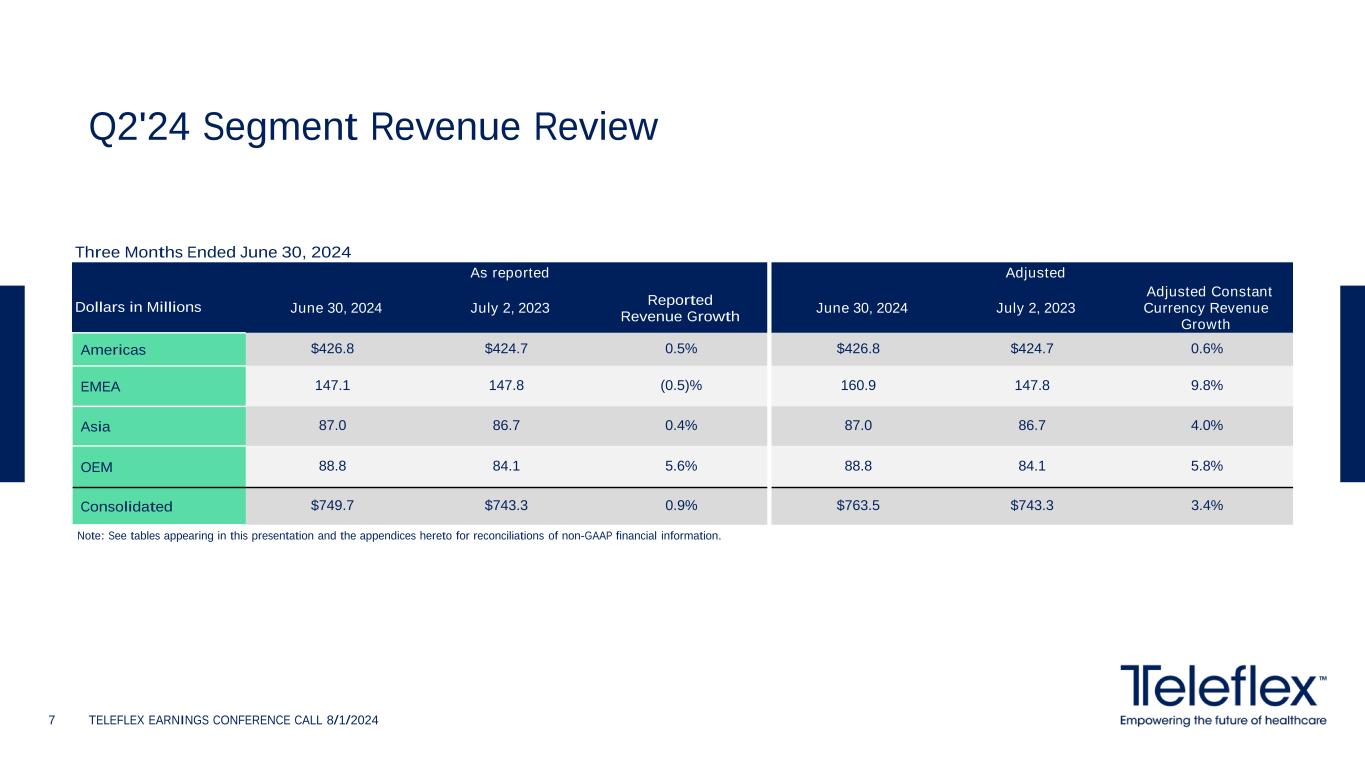1365x768 pixels.
Task: Click the "Reported Revenue Growth" column header
Action: point(680,308)
